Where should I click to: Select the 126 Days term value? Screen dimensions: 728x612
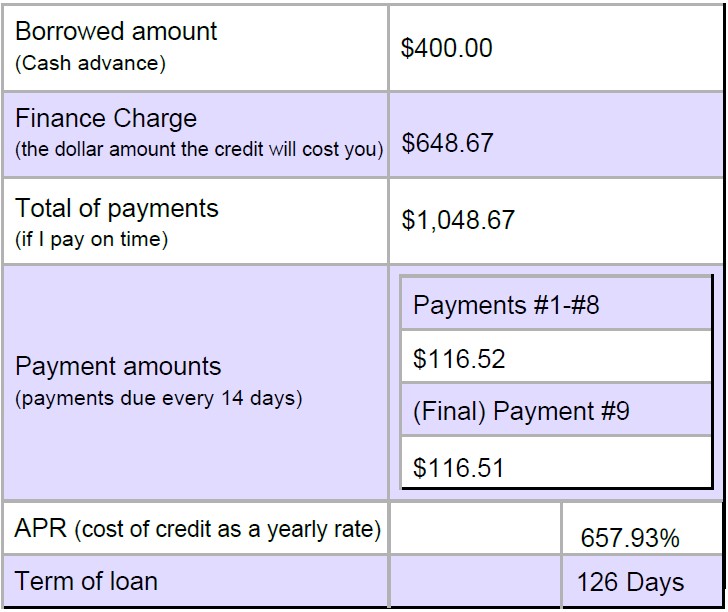click(x=630, y=582)
